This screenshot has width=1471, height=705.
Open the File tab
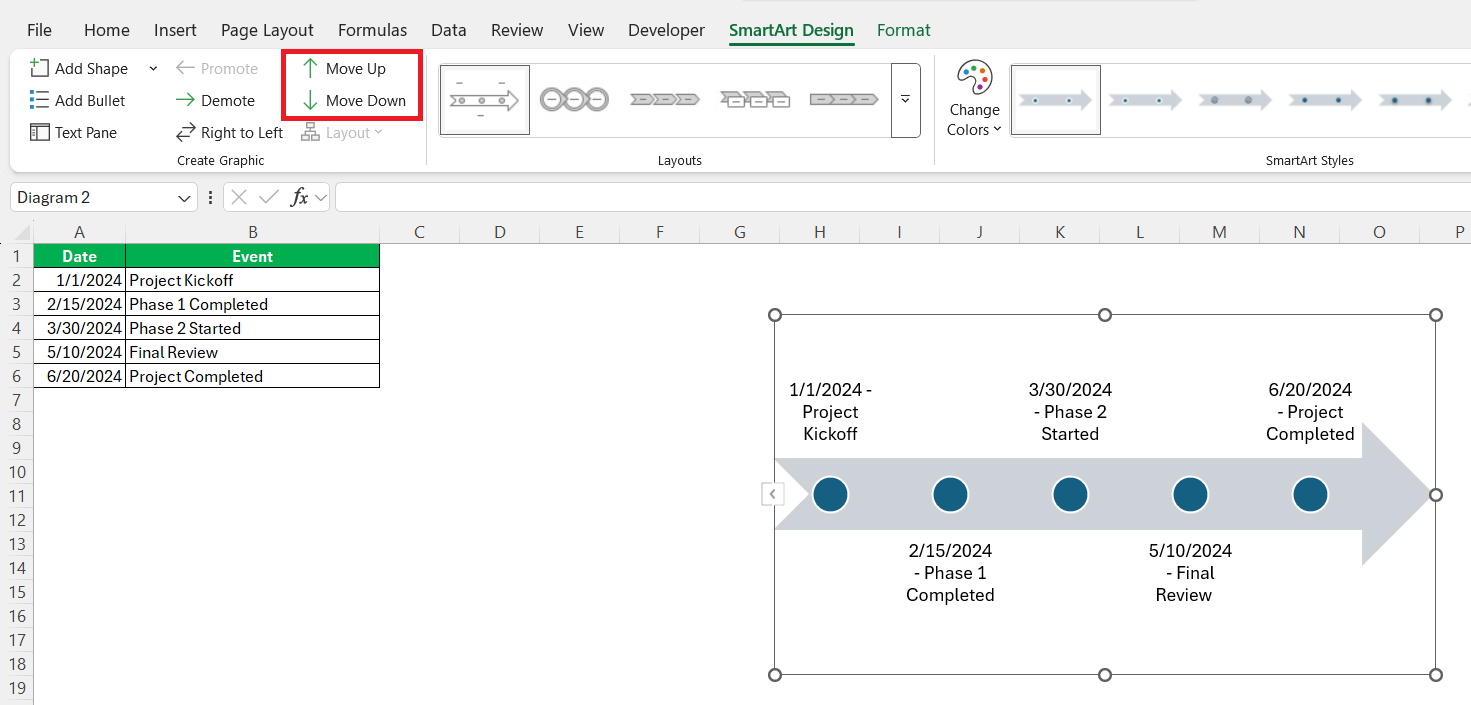tap(39, 30)
